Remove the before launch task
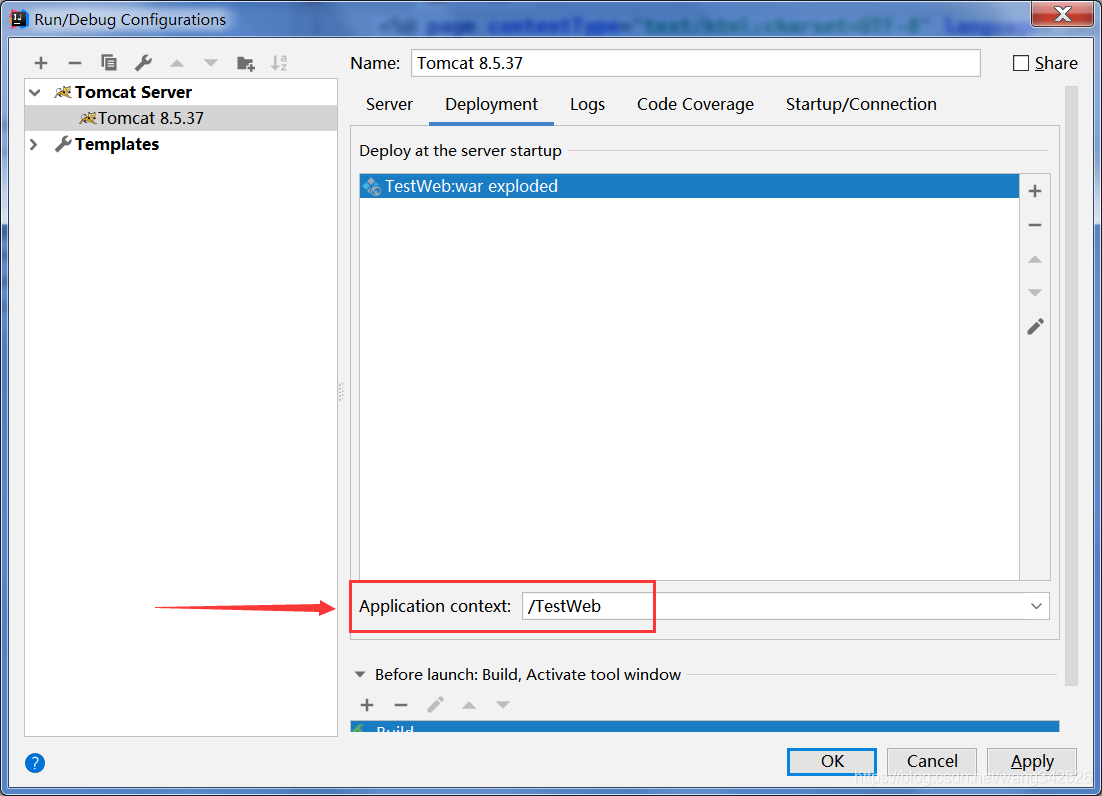The image size is (1102, 796). pos(401,705)
